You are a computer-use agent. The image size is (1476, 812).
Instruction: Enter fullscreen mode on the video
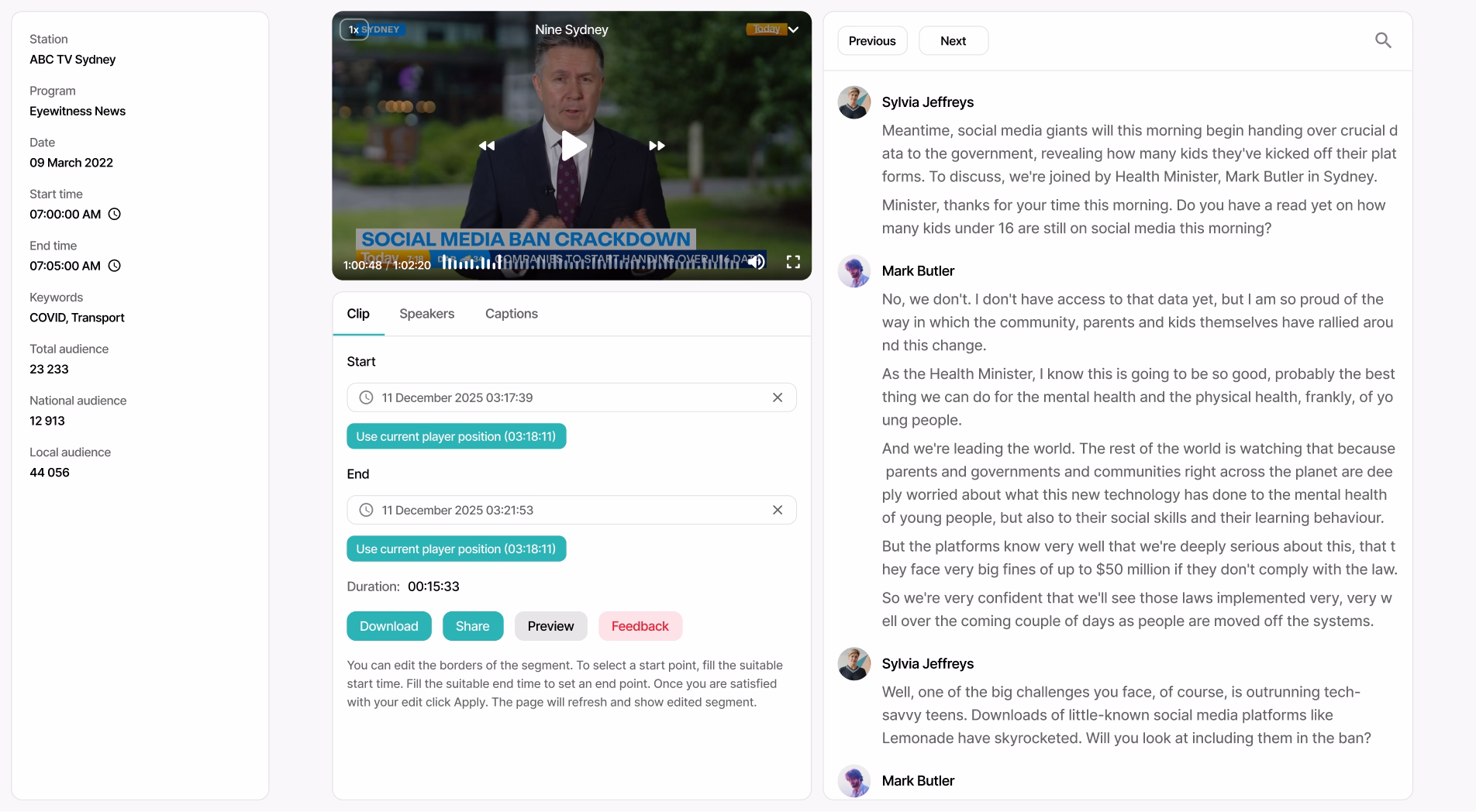coord(793,262)
